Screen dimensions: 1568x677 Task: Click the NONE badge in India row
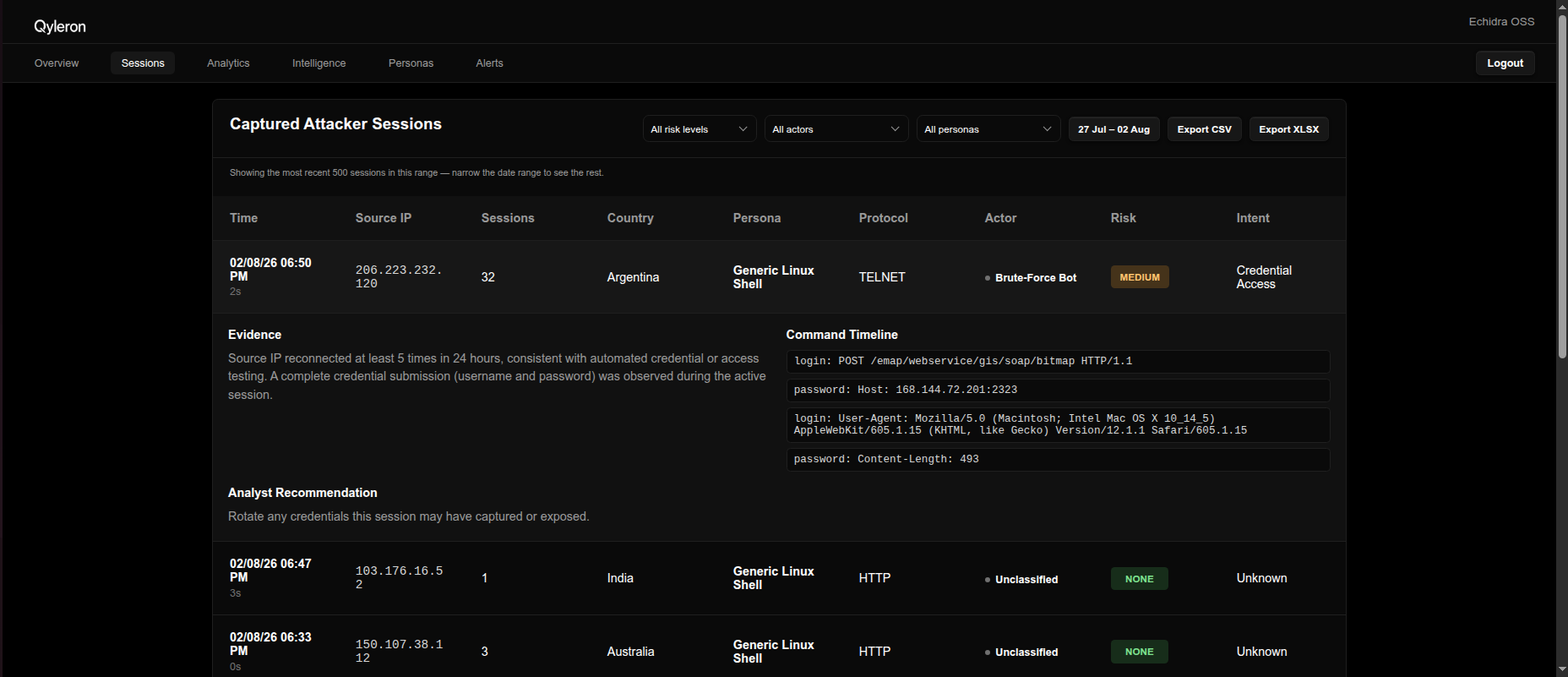tap(1139, 579)
